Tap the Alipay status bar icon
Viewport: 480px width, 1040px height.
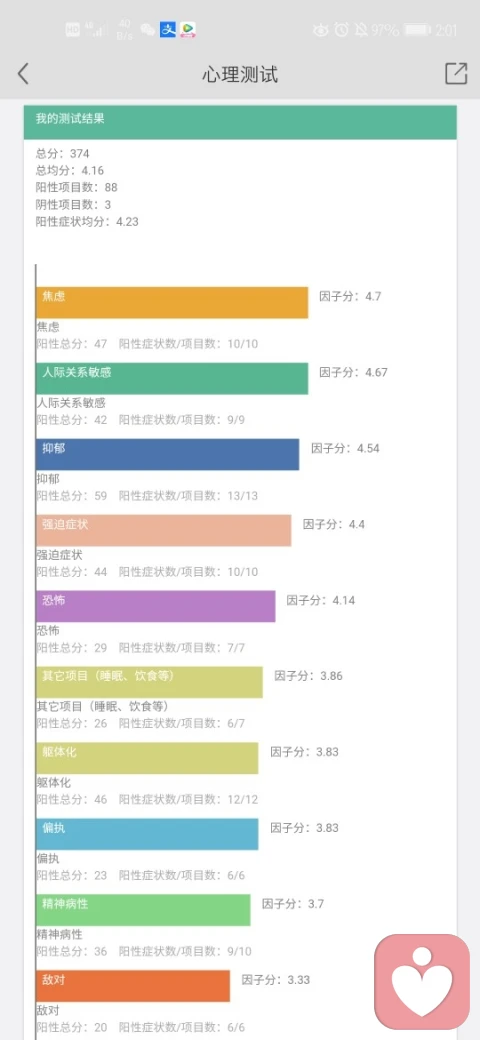pos(168,29)
